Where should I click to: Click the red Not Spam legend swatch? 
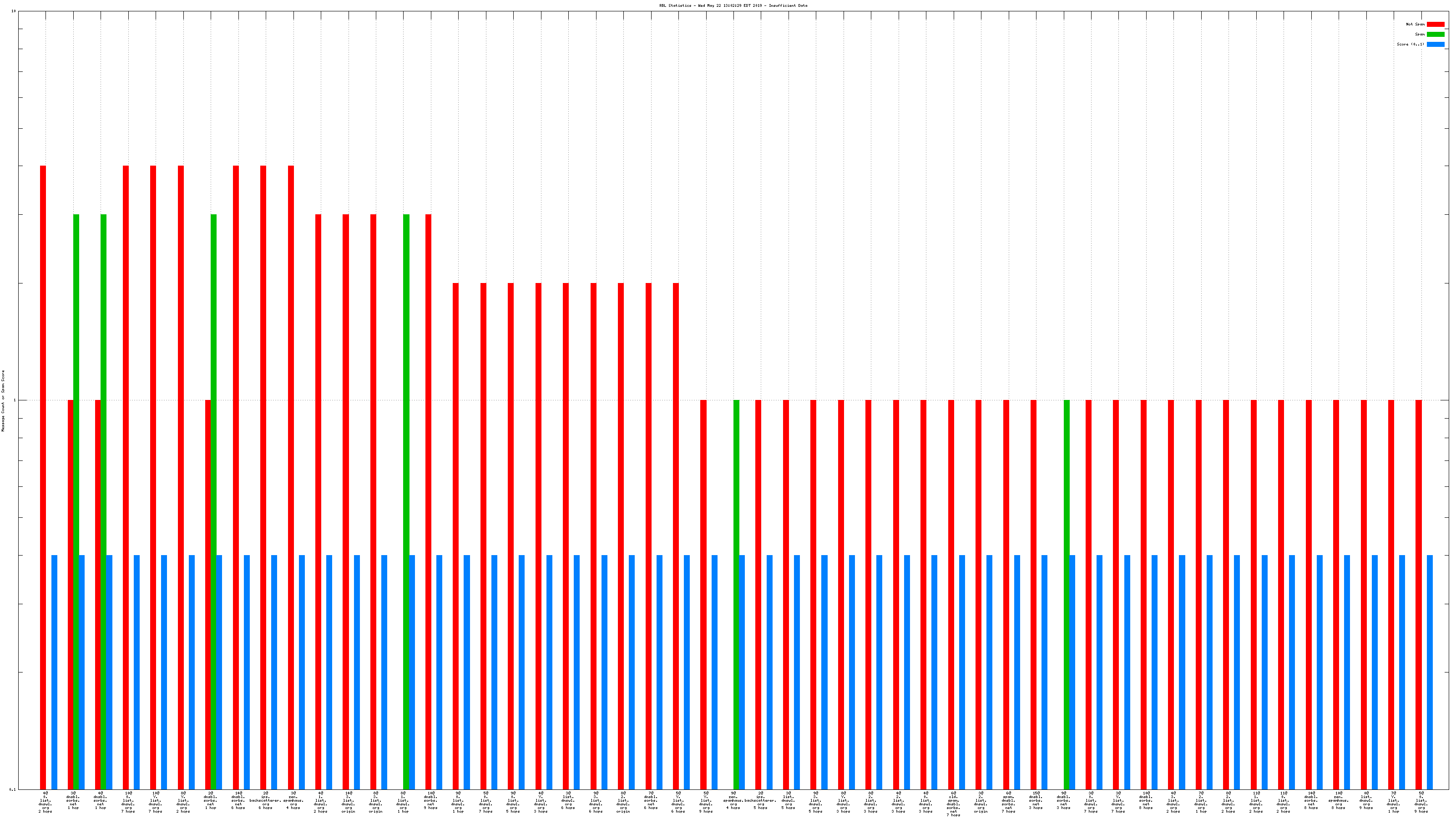point(1435,24)
